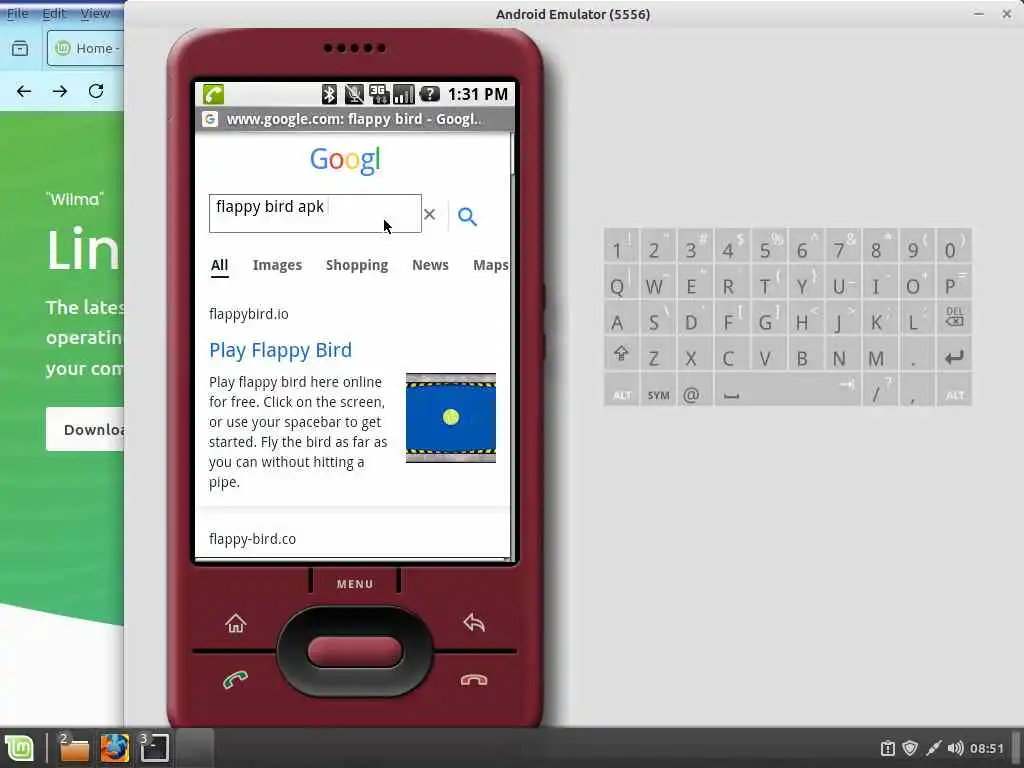Click the signal strength bars icon
The image size is (1024, 768).
pos(404,94)
